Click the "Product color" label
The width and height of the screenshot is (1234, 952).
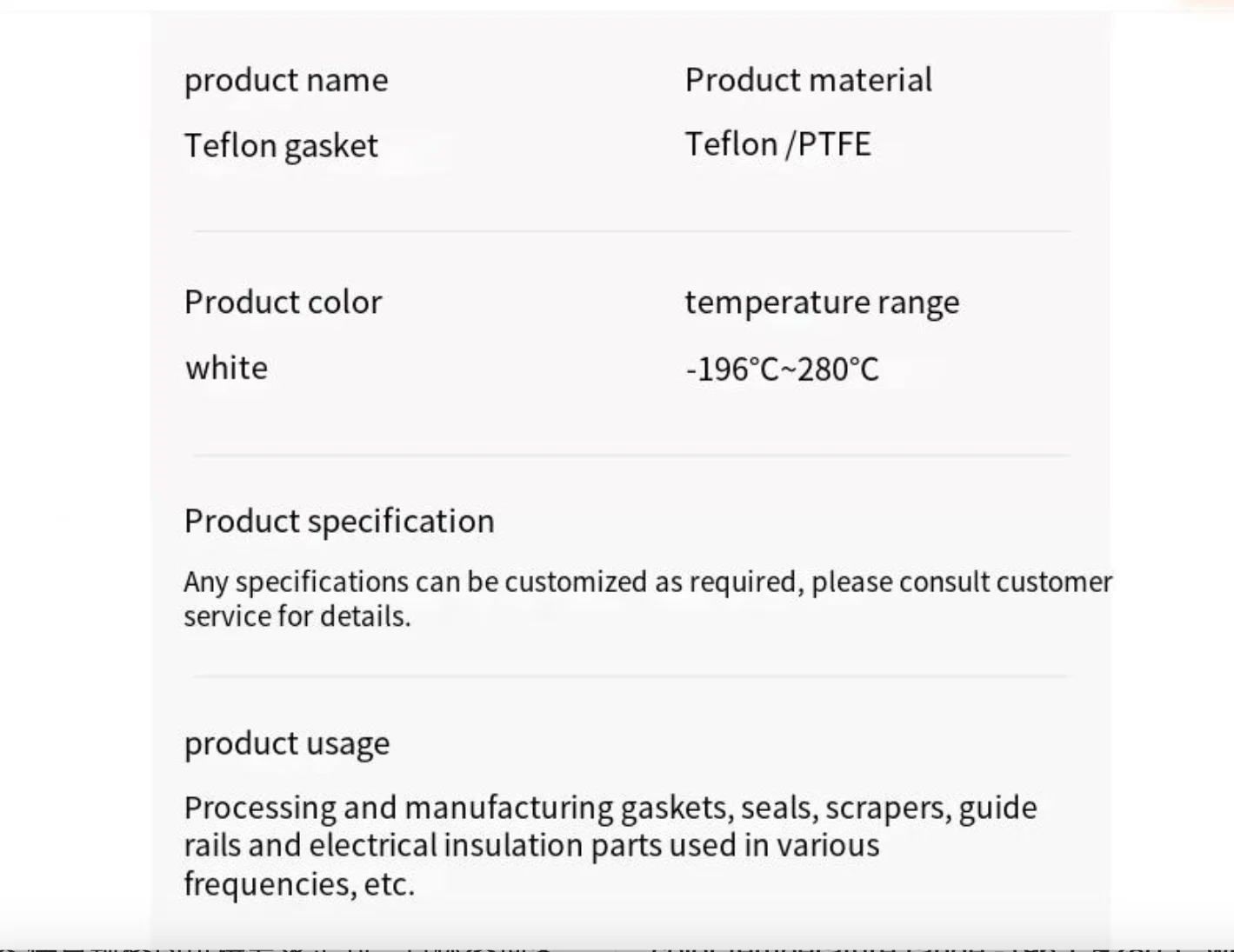tap(283, 303)
